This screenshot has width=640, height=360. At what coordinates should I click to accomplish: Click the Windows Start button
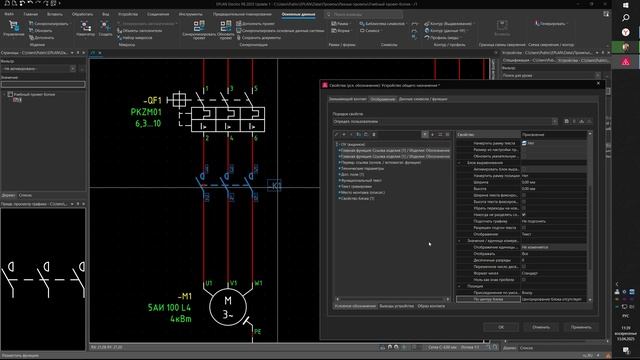(x=625, y=5)
